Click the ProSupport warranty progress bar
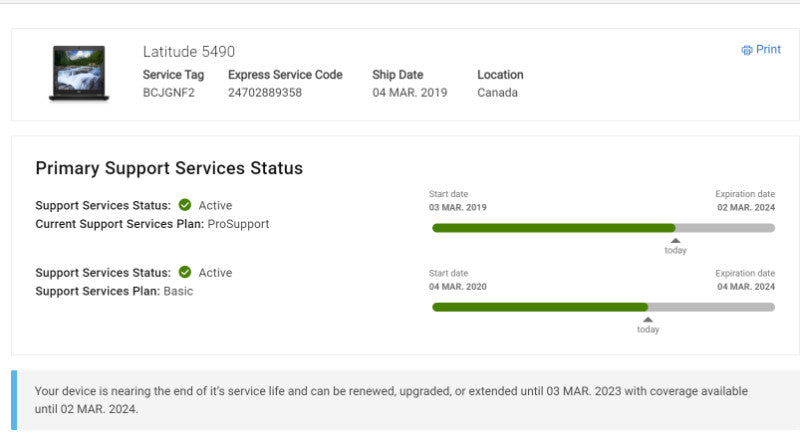Screen dimensions: 800x441 604,228
